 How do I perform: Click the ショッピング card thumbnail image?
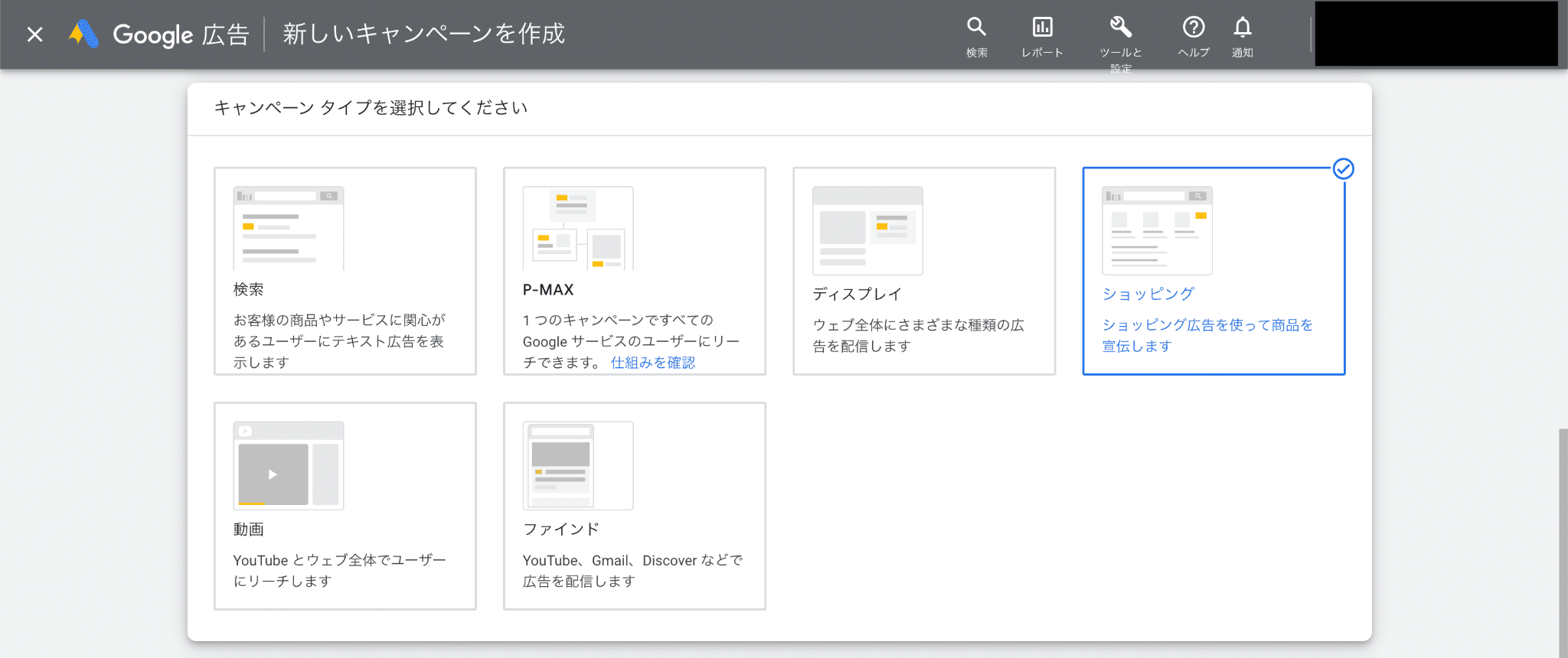(1157, 230)
